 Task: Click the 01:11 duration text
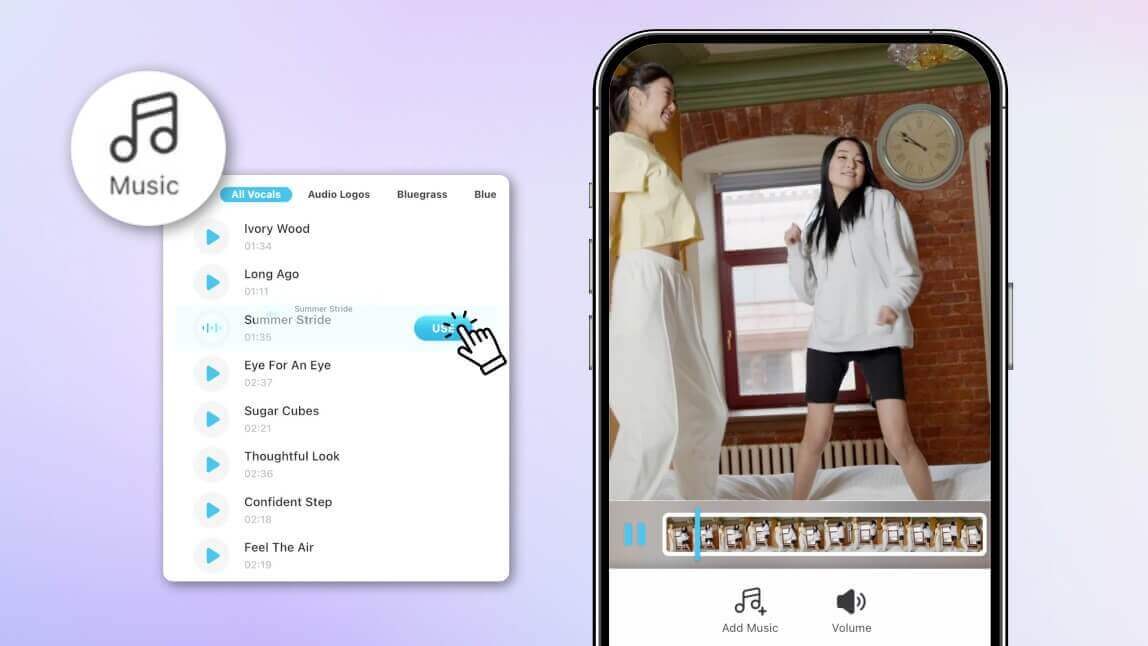pos(256,292)
